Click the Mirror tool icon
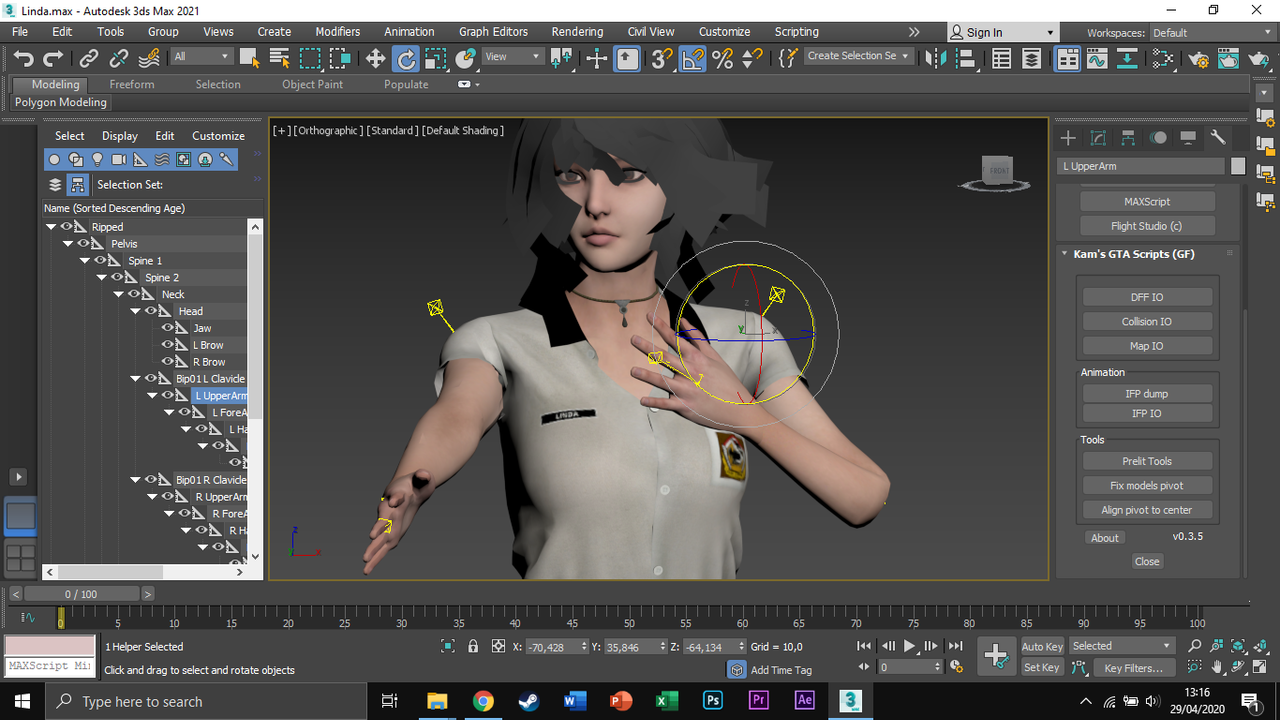1280x720 pixels. 936,58
